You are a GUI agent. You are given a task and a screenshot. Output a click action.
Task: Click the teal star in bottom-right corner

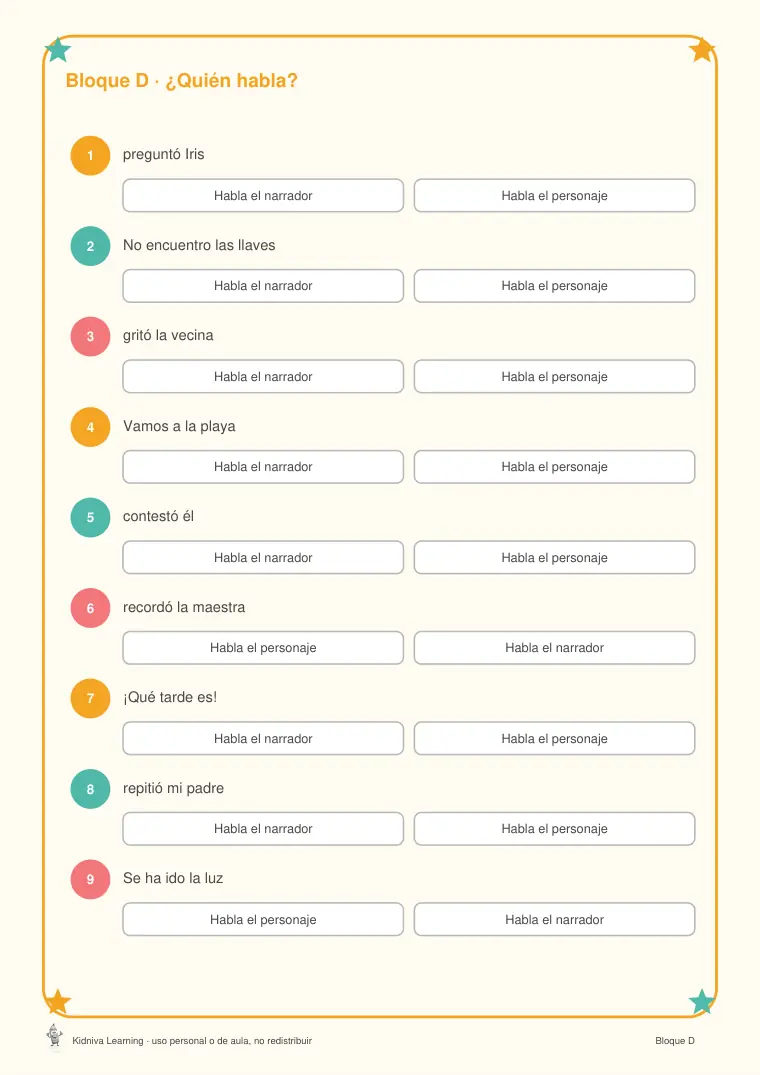[702, 1002]
